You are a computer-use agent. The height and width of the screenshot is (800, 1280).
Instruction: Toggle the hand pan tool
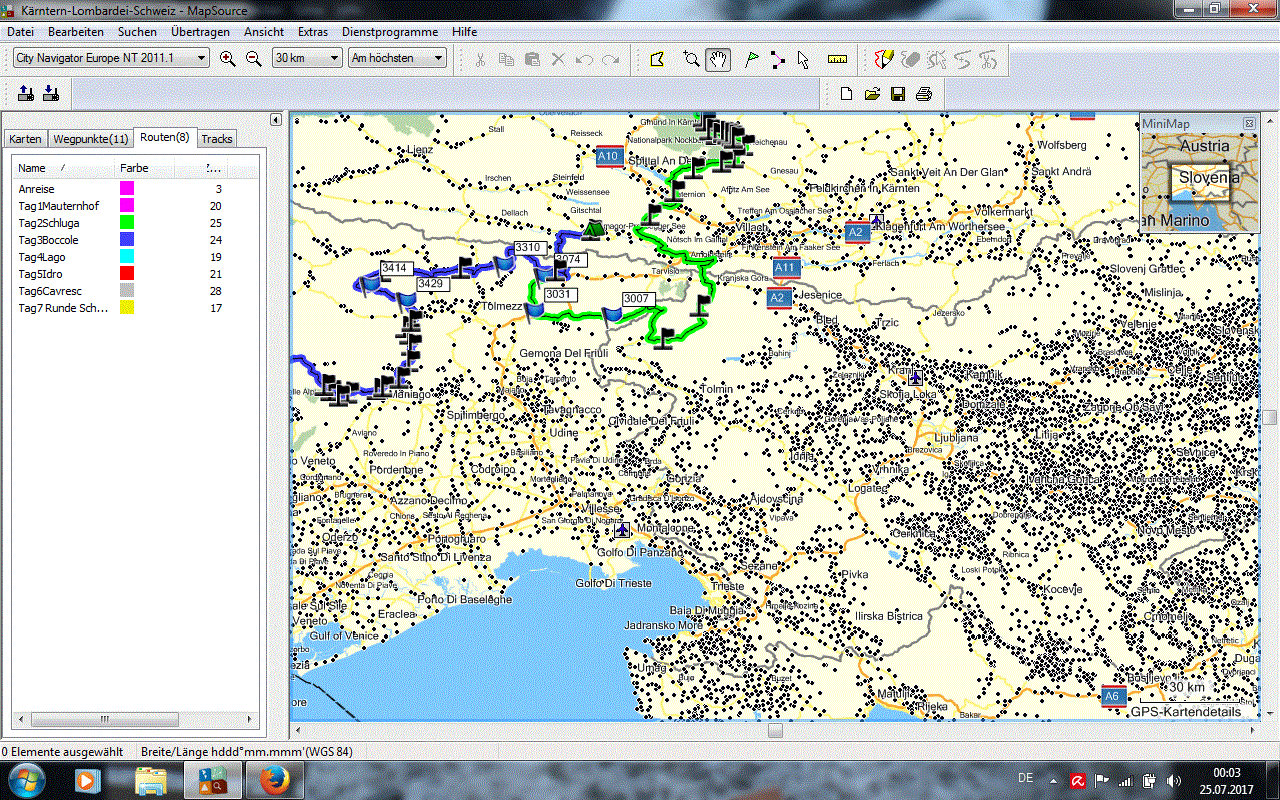coord(718,60)
